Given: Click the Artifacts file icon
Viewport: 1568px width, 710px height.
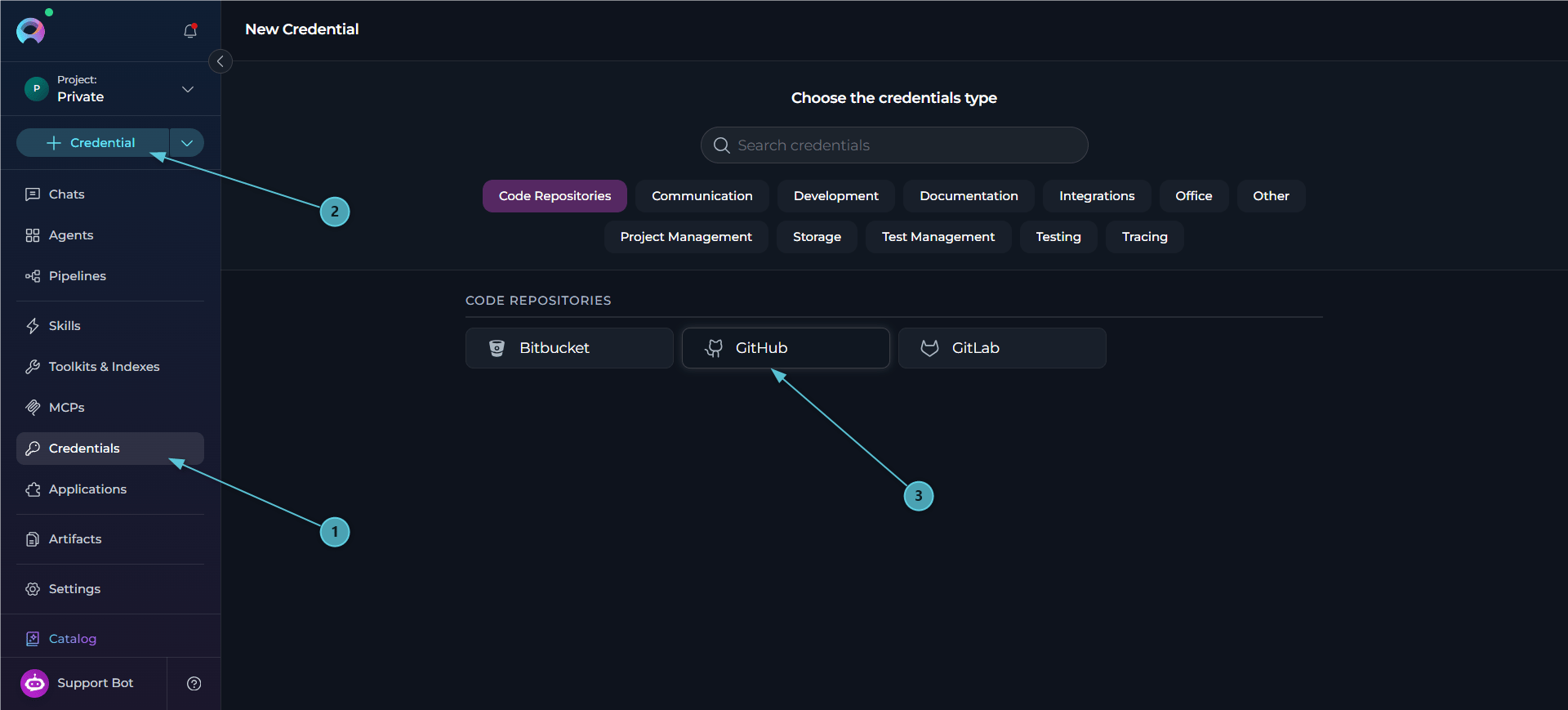Looking at the screenshot, I should 33,539.
